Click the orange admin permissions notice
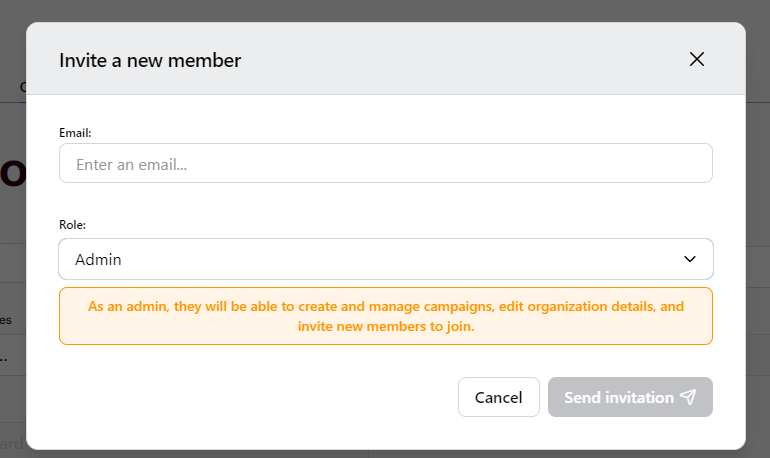The height and width of the screenshot is (458, 770). coord(385,316)
